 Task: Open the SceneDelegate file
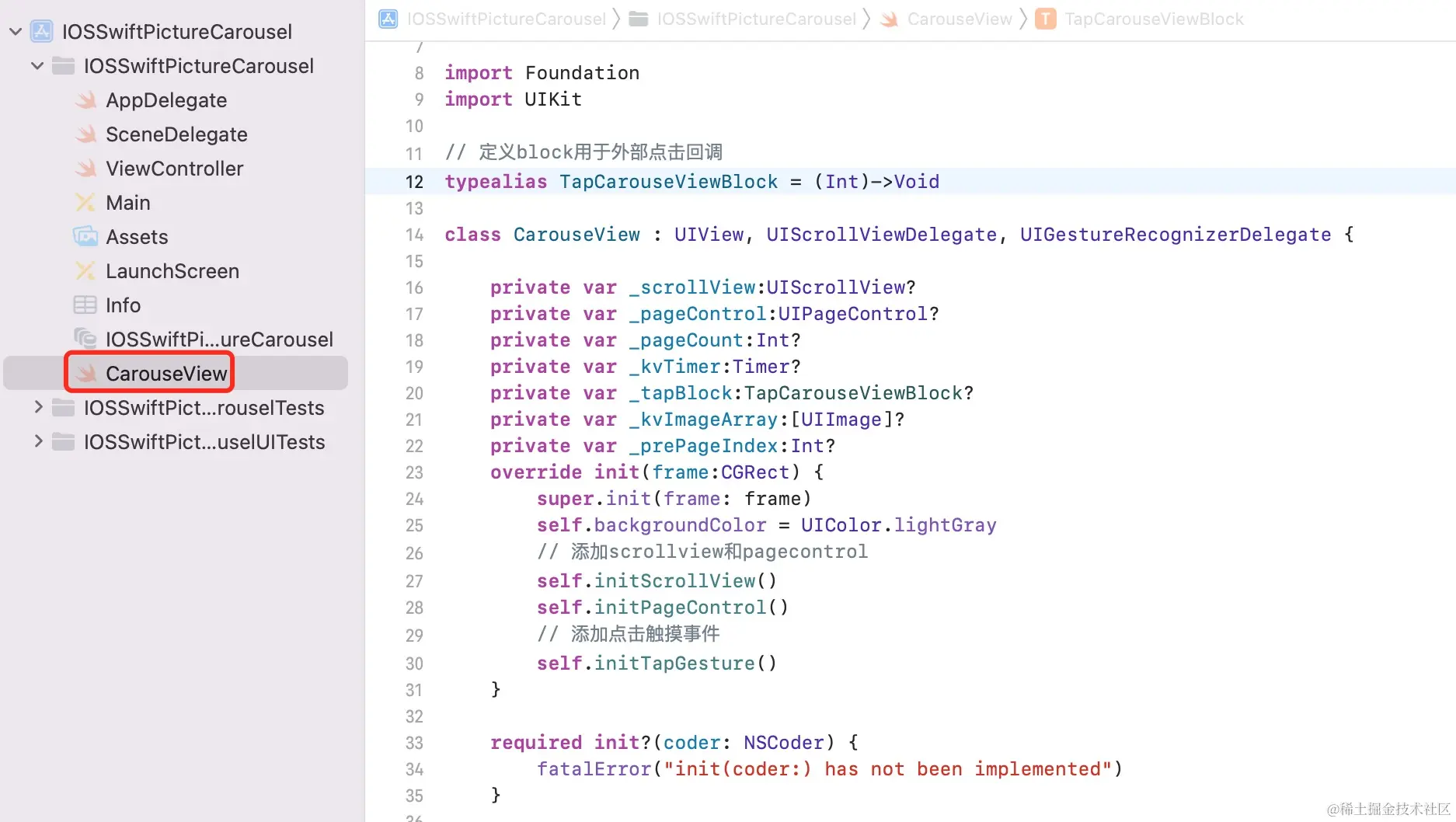[176, 134]
